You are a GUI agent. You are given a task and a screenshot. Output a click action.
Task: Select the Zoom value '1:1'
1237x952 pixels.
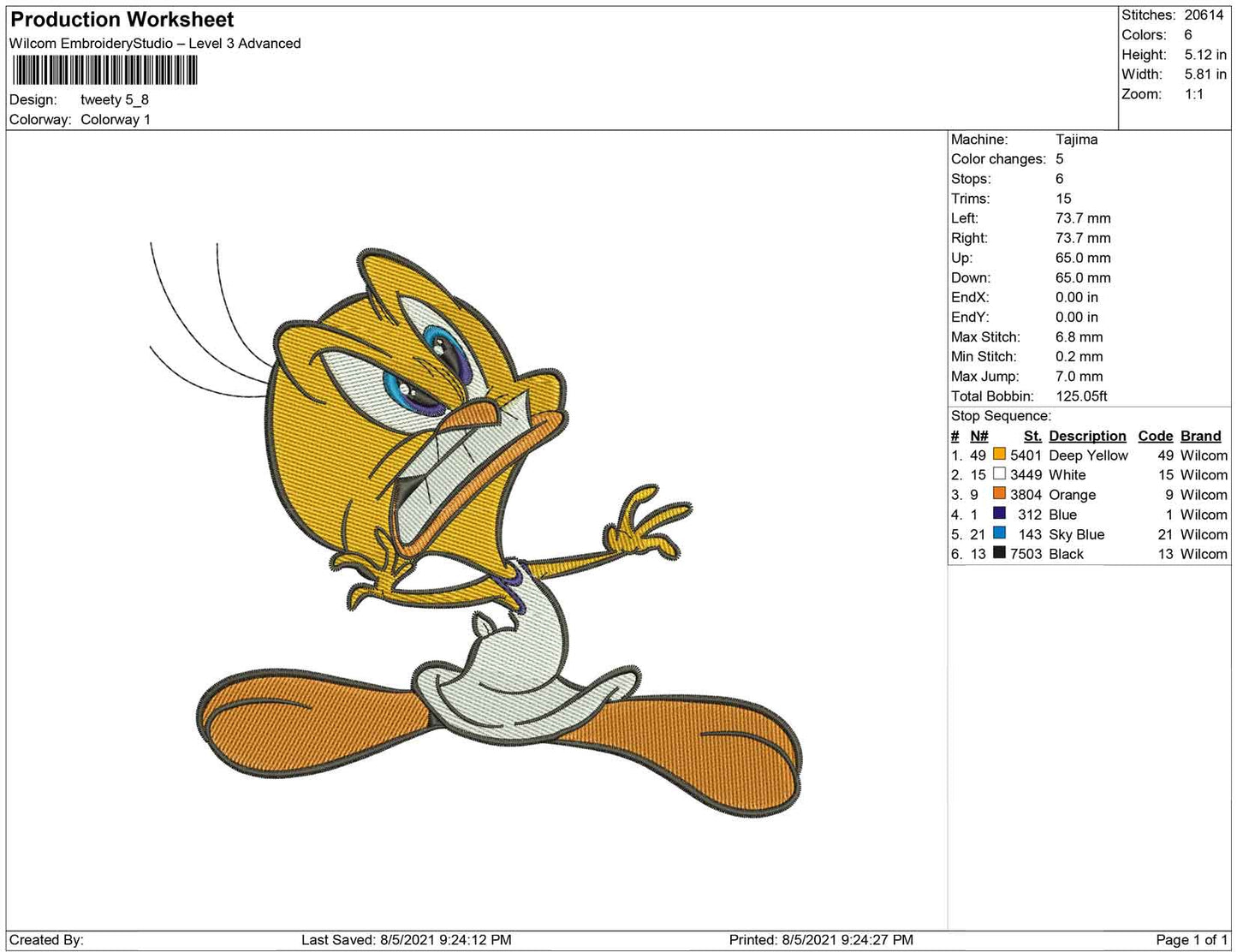pyautogui.click(x=1194, y=94)
